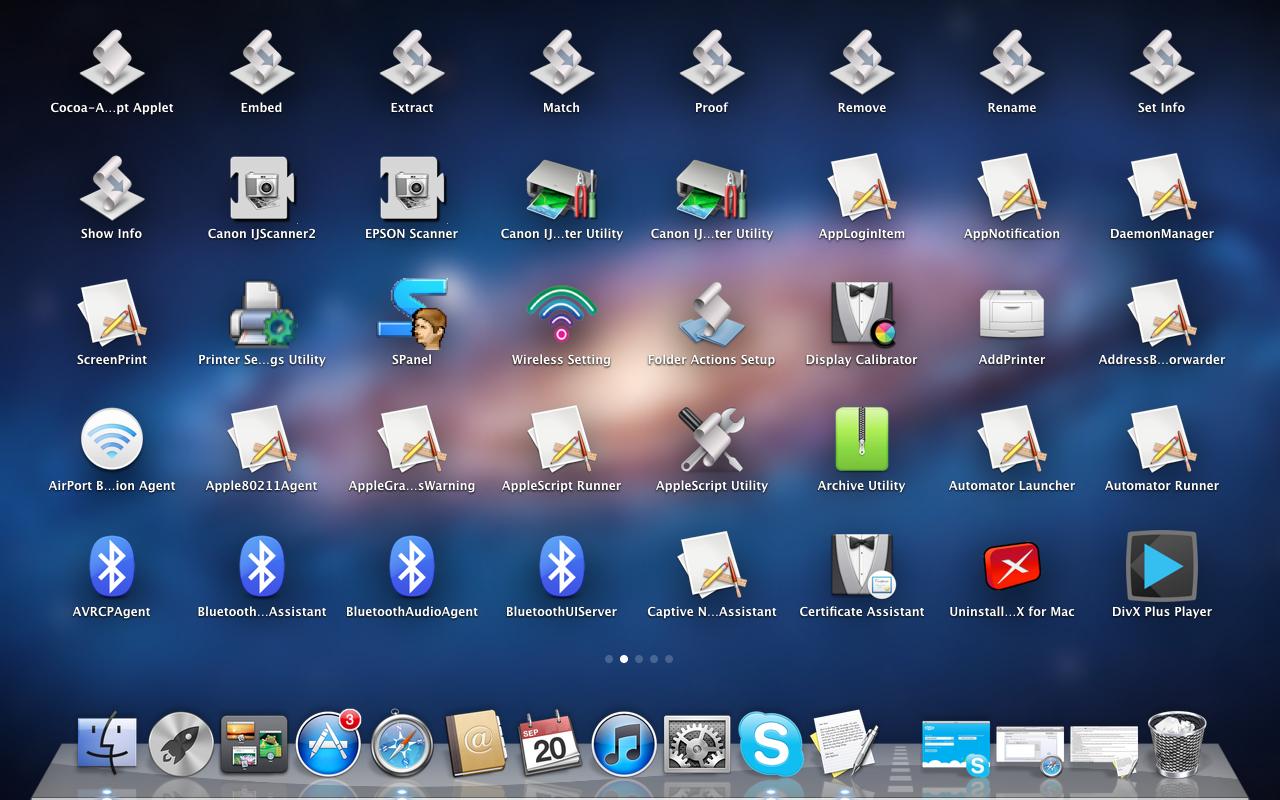1280x800 pixels.
Task: Open AddPrinter app
Action: pyautogui.click(x=1012, y=314)
